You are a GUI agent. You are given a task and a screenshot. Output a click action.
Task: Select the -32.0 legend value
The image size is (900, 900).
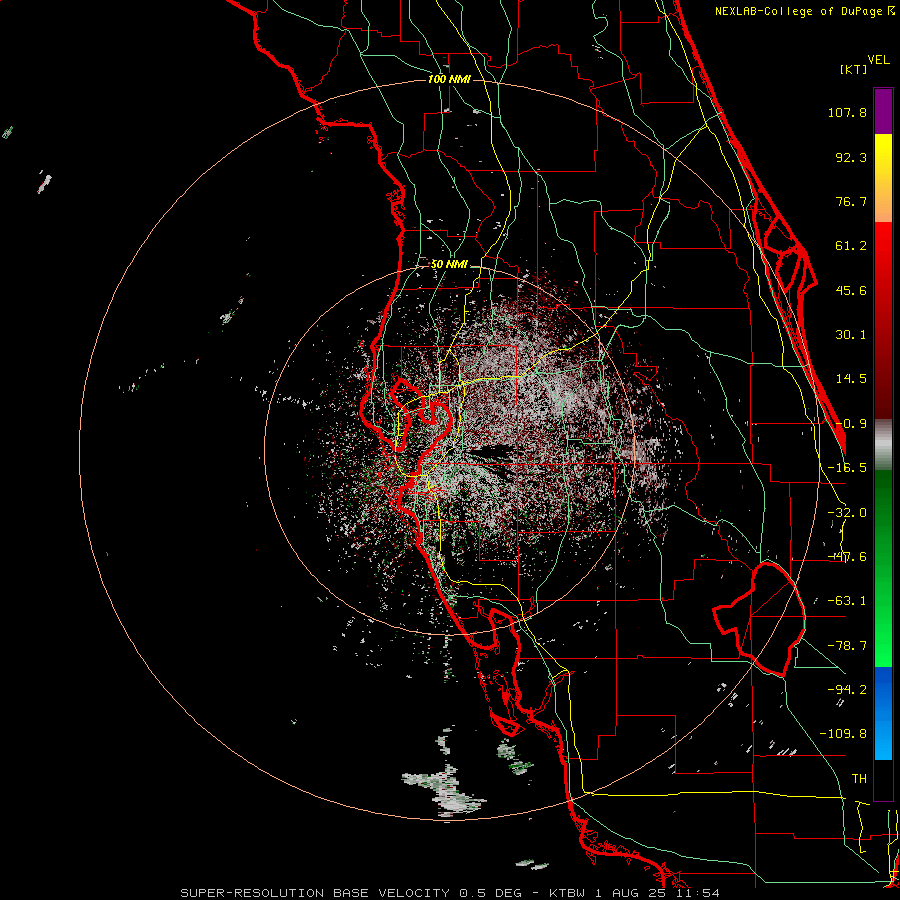(x=847, y=513)
